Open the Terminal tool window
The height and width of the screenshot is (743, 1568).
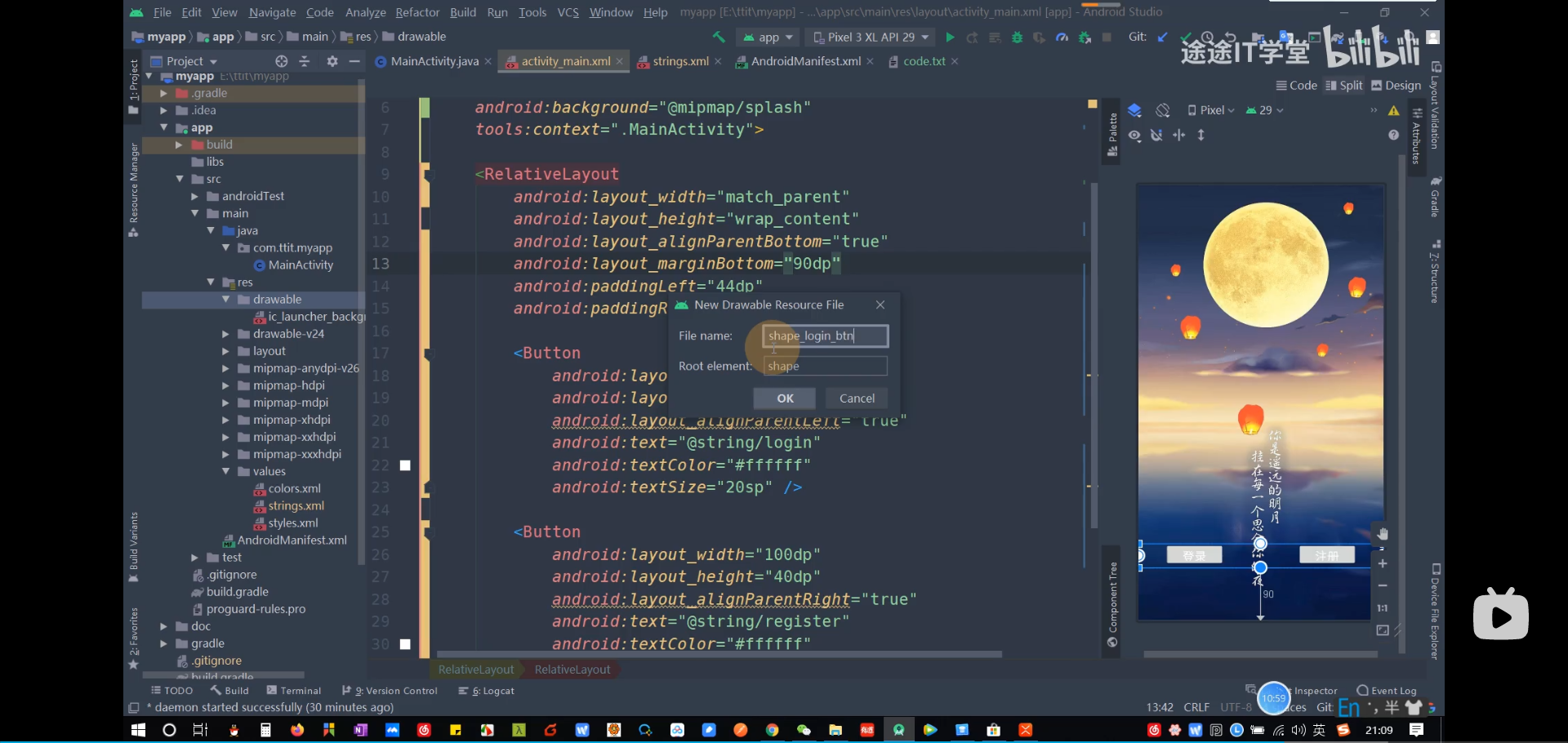click(x=294, y=691)
